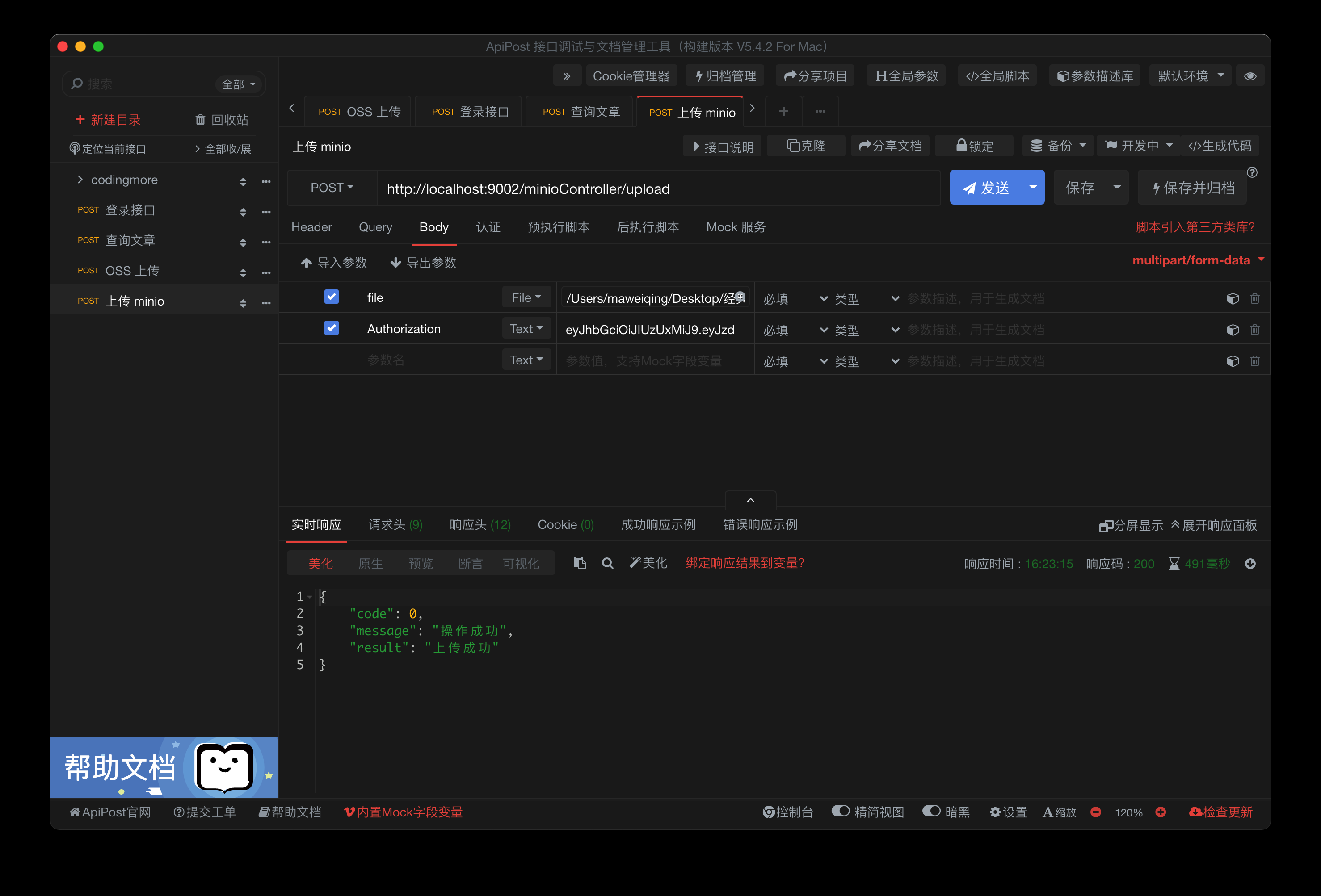Open the 响应头 response headers tab
Viewport: 1321px width, 896px height.
[480, 524]
